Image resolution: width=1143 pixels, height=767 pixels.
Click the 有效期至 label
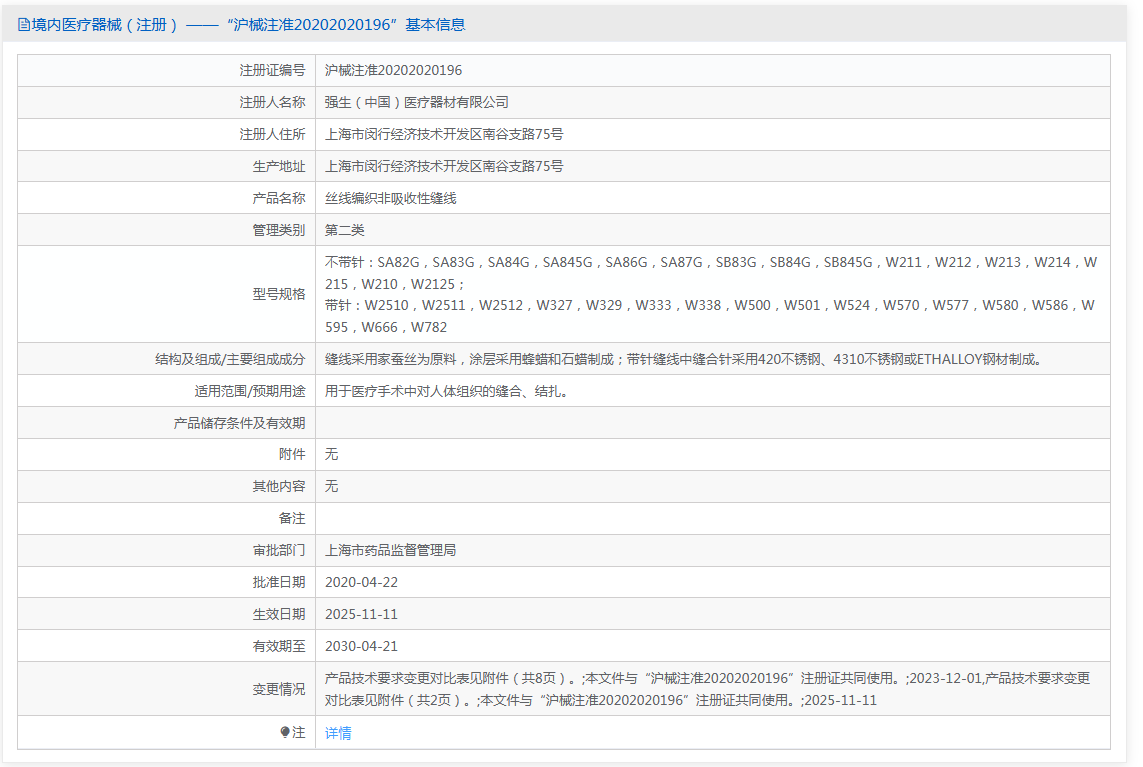pyautogui.click(x=279, y=647)
